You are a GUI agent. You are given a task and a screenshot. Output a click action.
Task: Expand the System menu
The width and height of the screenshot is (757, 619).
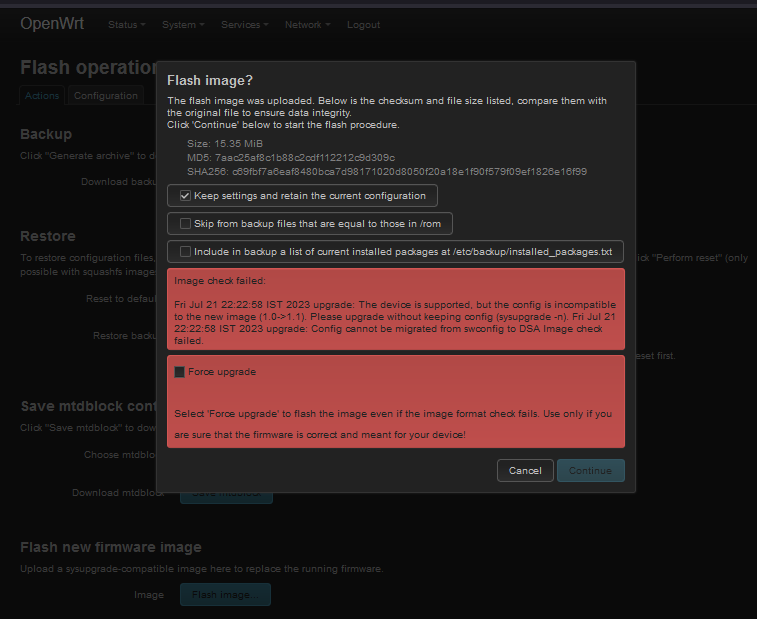[183, 25]
